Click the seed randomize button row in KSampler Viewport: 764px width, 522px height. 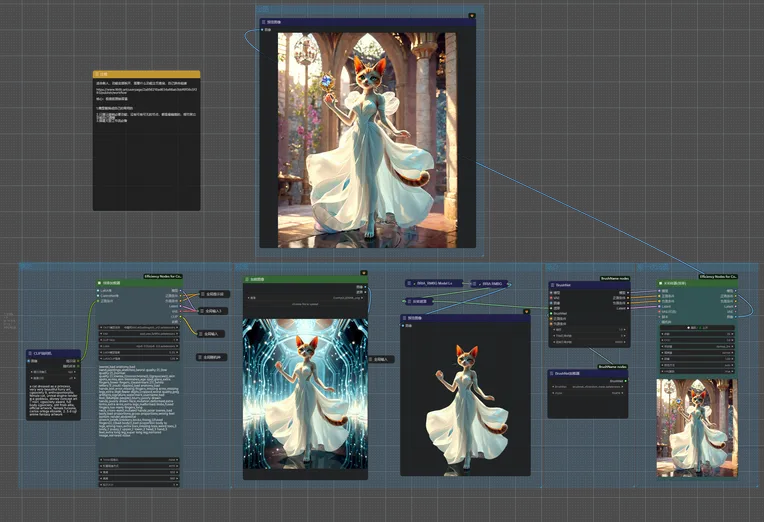pos(697,328)
